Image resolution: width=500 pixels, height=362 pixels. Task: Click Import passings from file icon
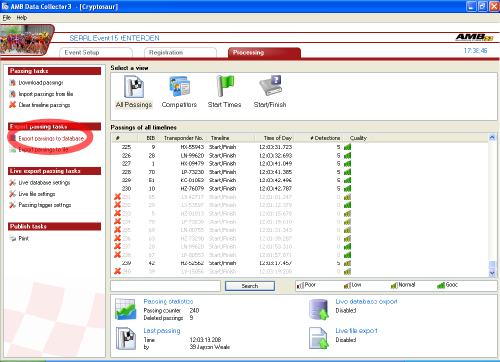pyautogui.click(x=13, y=94)
